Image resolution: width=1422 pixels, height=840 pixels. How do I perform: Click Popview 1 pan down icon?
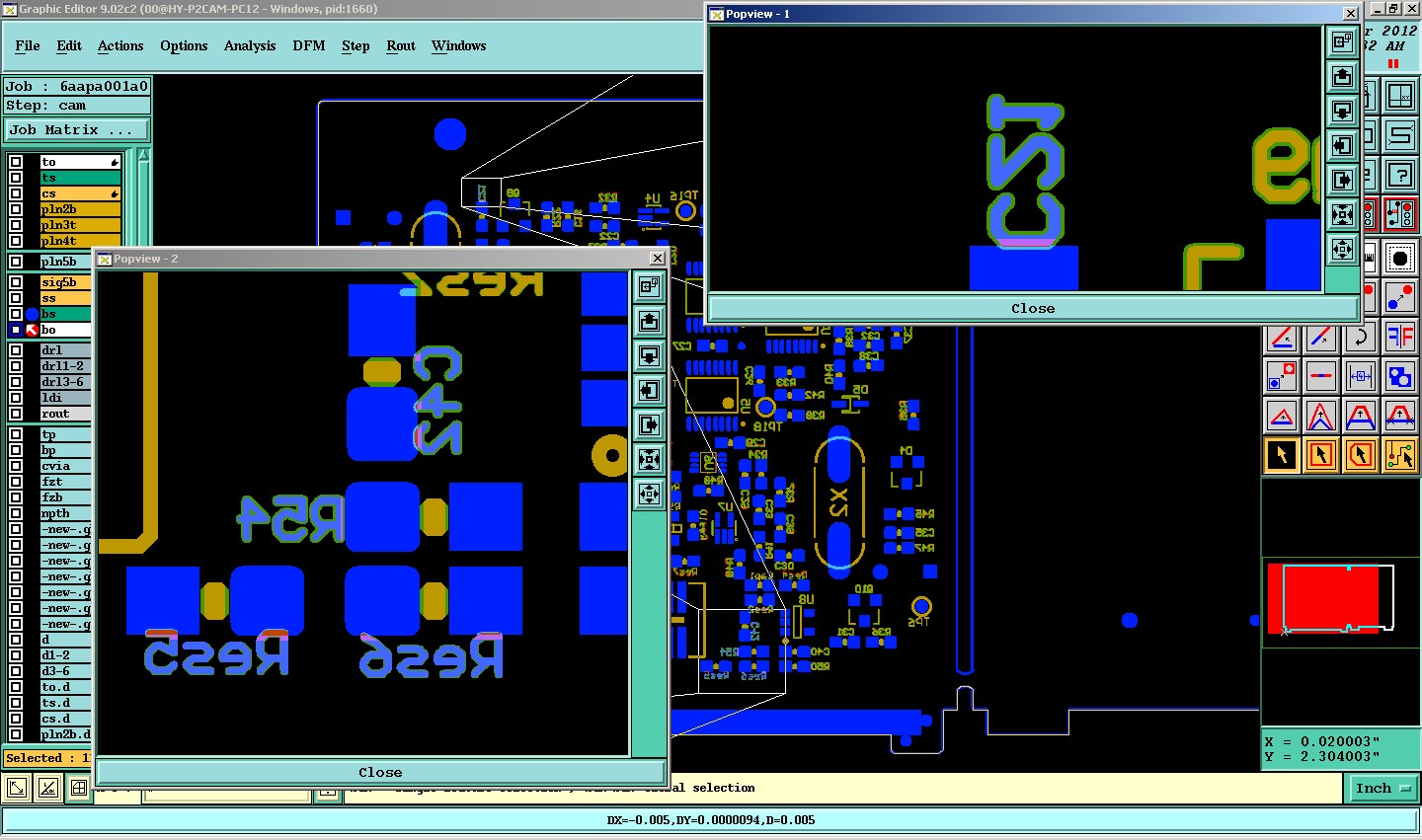click(1342, 111)
